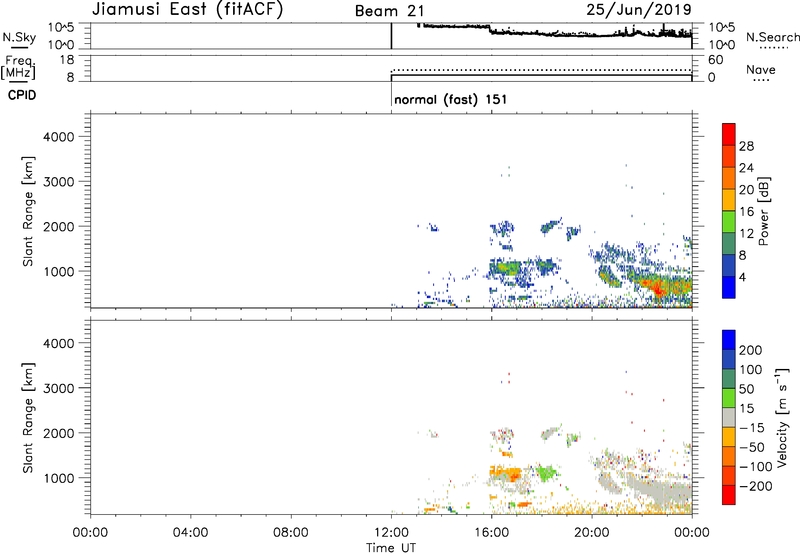Click the orange negative-velocity patch near 16:30
This screenshot has height=554, width=800.
[x=508, y=473]
